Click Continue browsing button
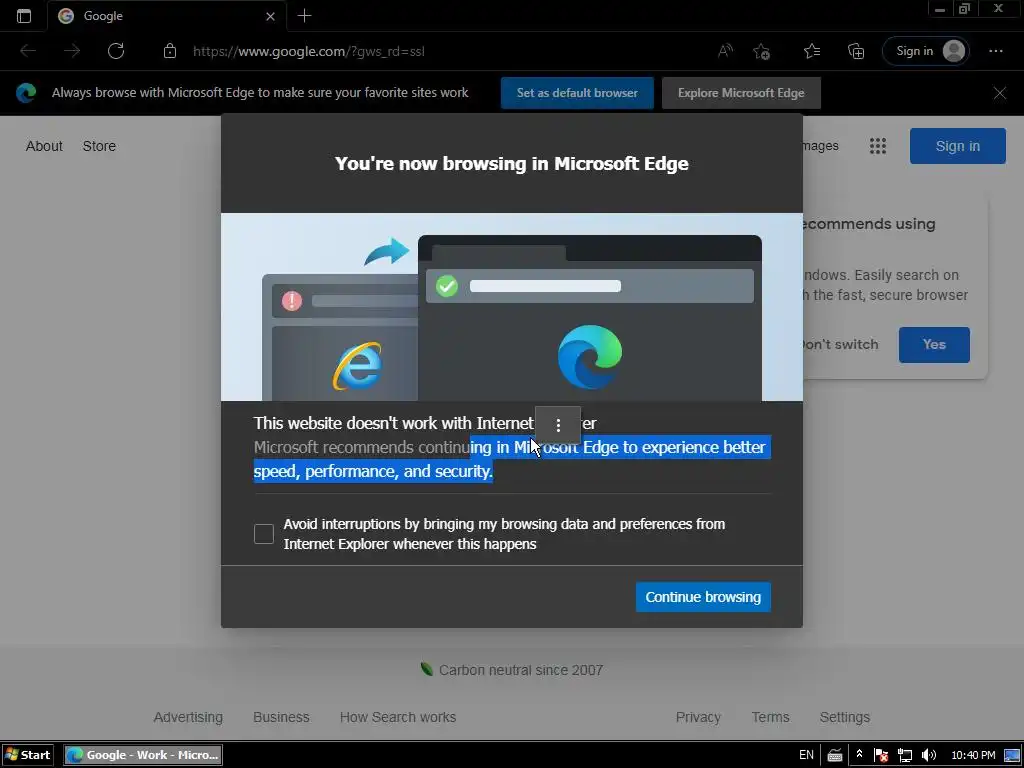This screenshot has height=768, width=1024. tap(703, 597)
